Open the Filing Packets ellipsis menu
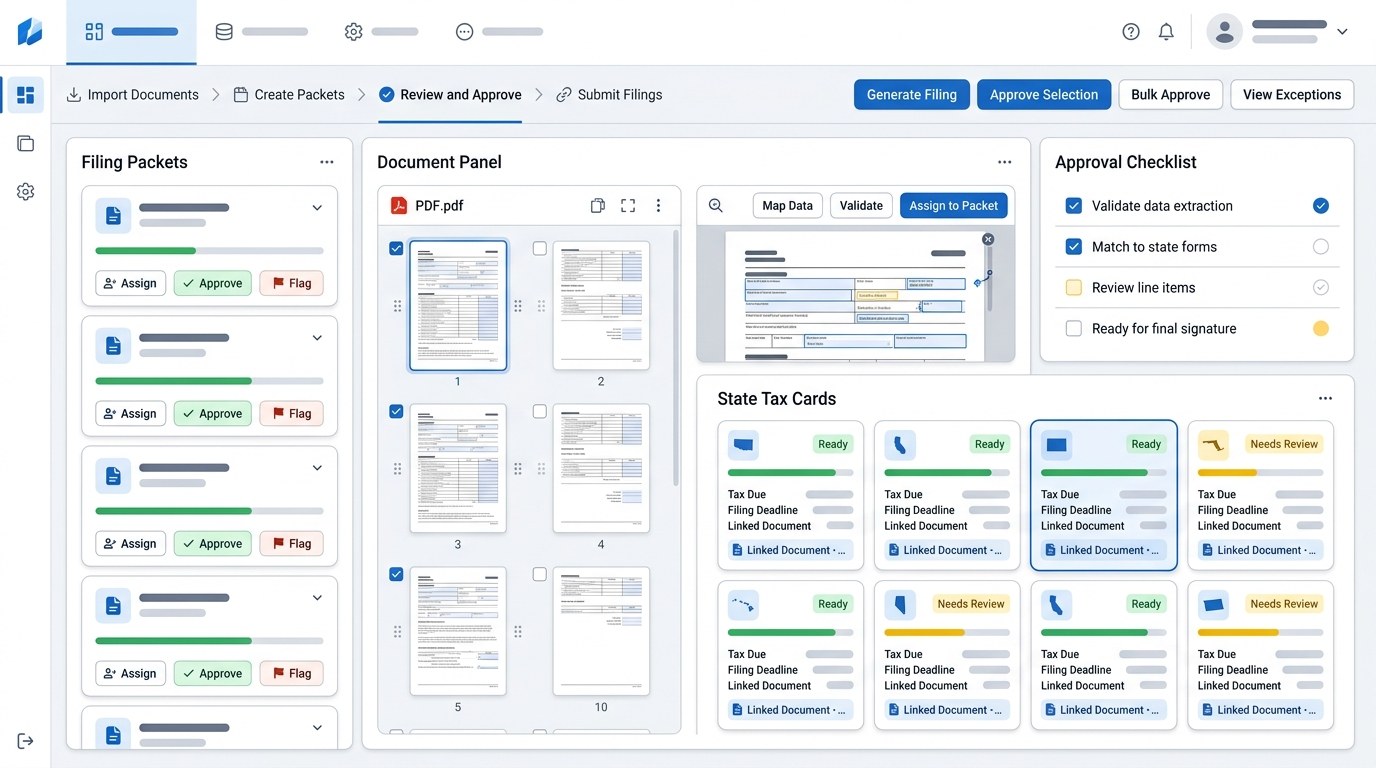This screenshot has height=768, width=1376. coord(327,162)
